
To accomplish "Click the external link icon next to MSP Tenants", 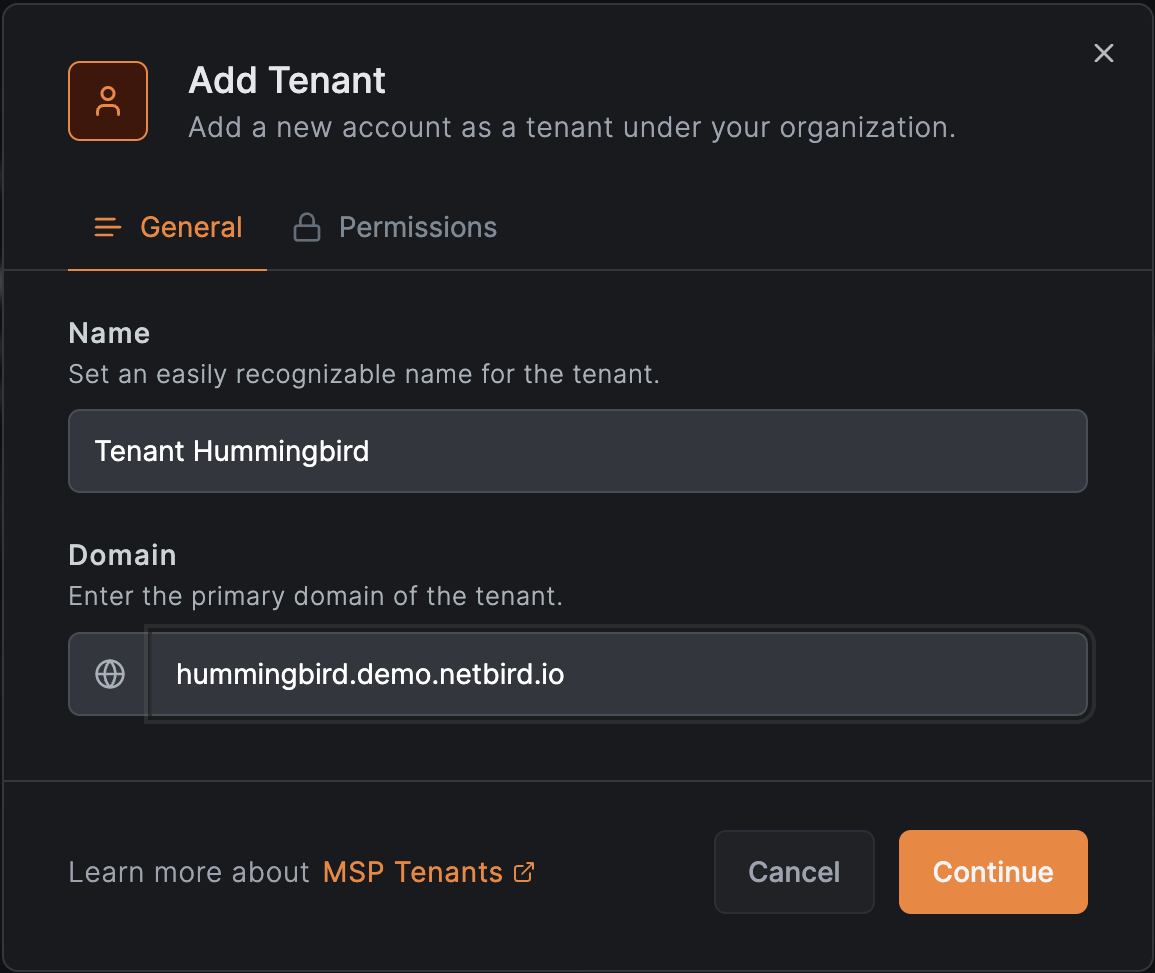I will (x=524, y=873).
